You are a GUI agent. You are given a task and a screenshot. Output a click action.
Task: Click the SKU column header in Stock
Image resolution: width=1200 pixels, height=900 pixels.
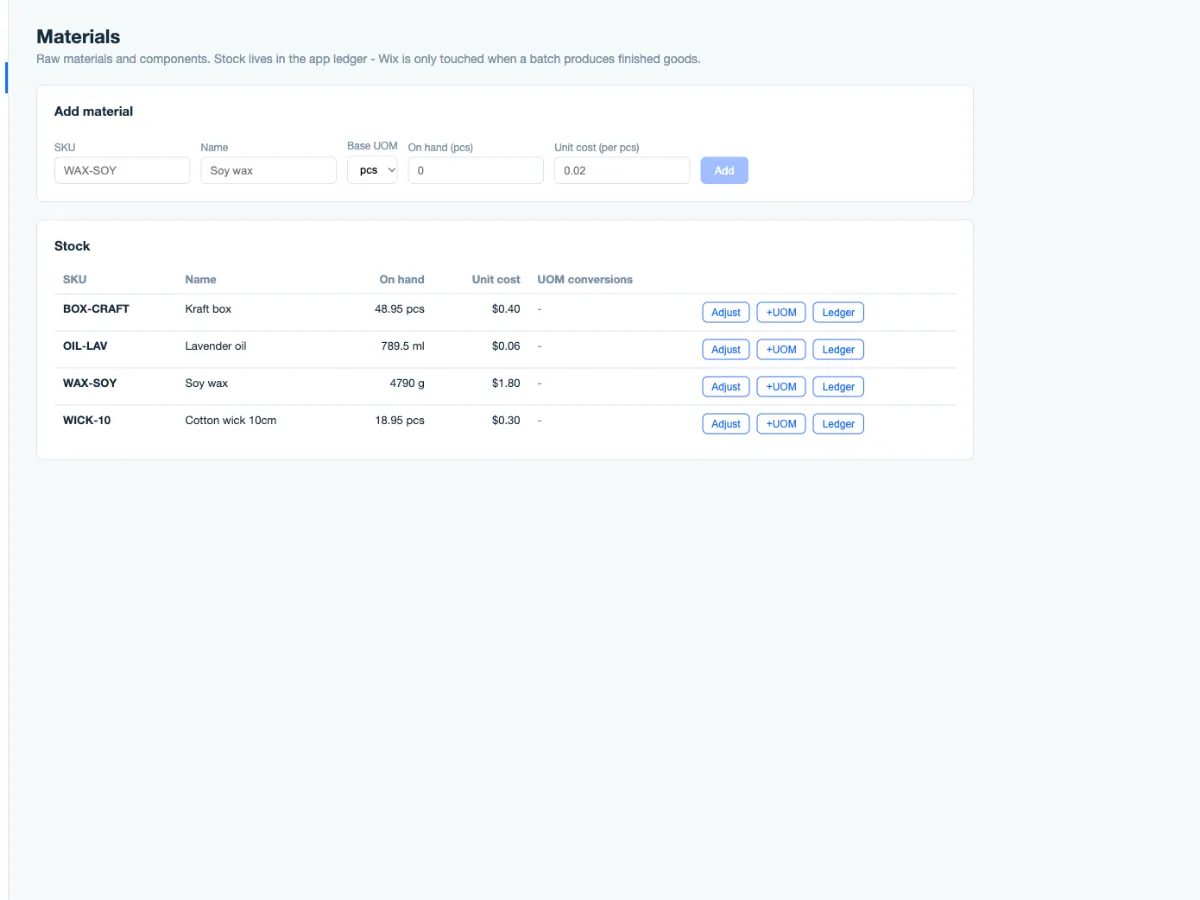click(74, 279)
